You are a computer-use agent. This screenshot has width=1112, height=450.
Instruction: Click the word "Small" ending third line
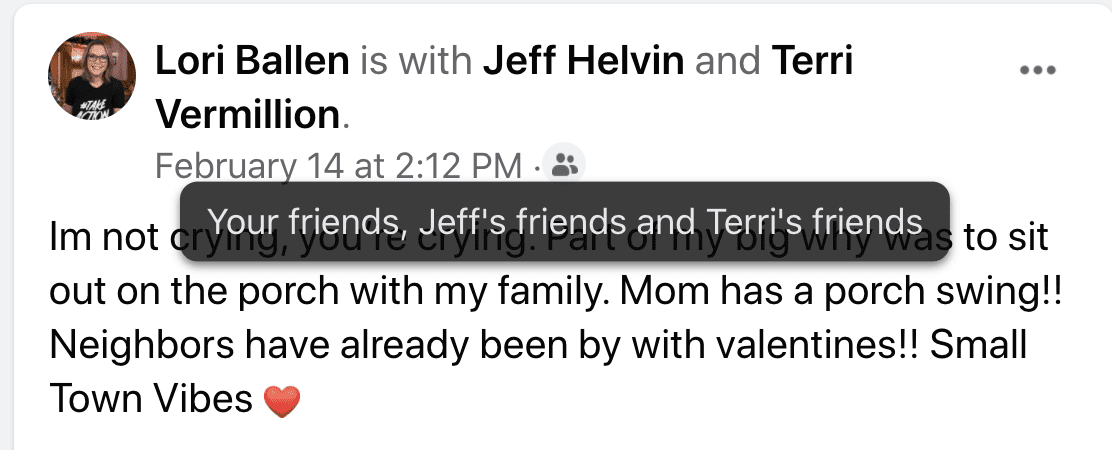[979, 345]
